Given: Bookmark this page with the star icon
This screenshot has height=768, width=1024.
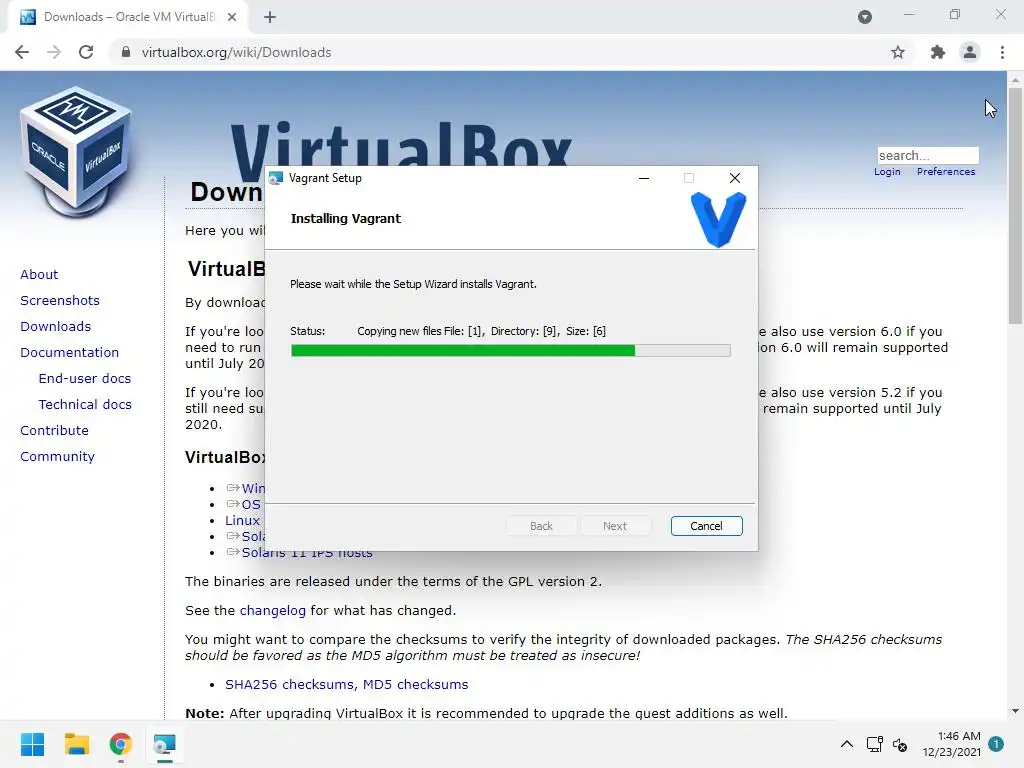Looking at the screenshot, I should 898,52.
